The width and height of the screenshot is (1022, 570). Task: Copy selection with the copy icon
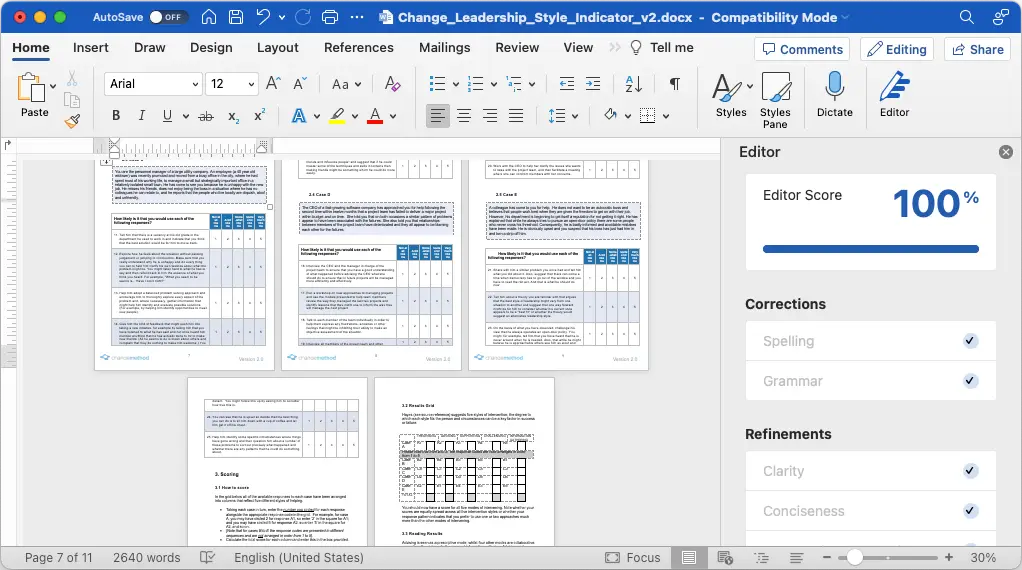coord(72,100)
